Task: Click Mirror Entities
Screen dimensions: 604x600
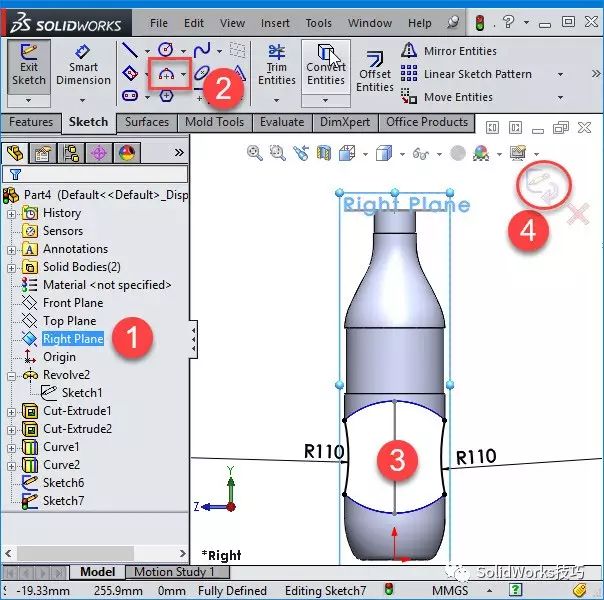Action: point(449,51)
